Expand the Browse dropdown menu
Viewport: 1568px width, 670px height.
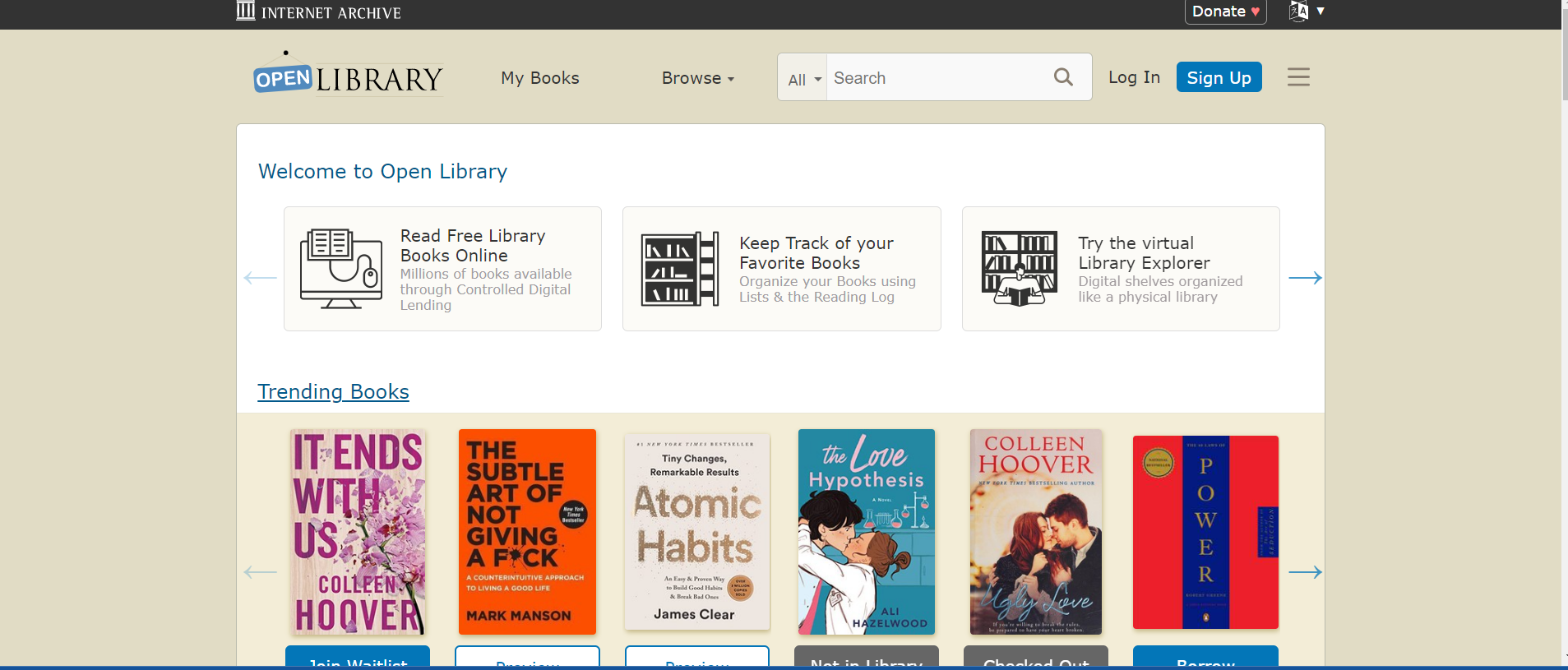698,78
